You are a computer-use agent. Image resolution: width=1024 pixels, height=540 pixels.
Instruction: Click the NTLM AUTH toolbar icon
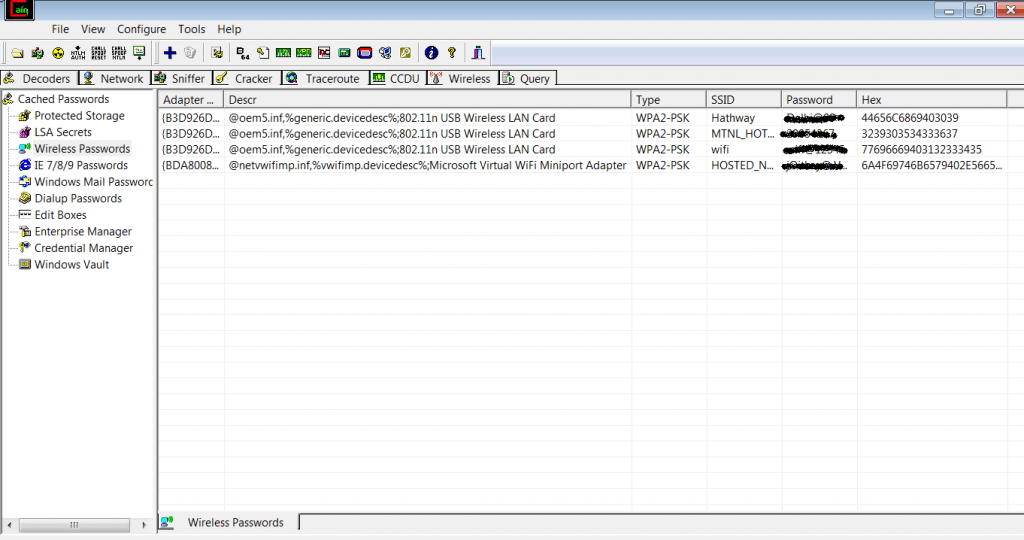click(x=78, y=53)
